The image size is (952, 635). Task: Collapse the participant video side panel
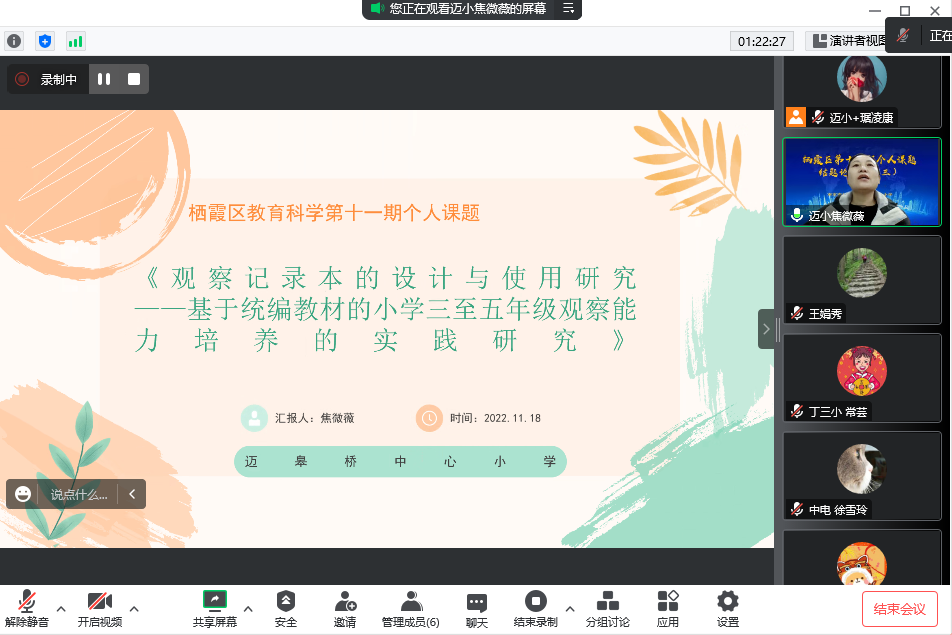click(766, 329)
